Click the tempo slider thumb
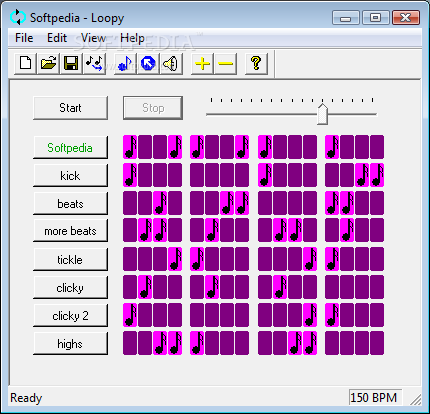Image resolution: width=430 pixels, height=414 pixels. click(322, 114)
